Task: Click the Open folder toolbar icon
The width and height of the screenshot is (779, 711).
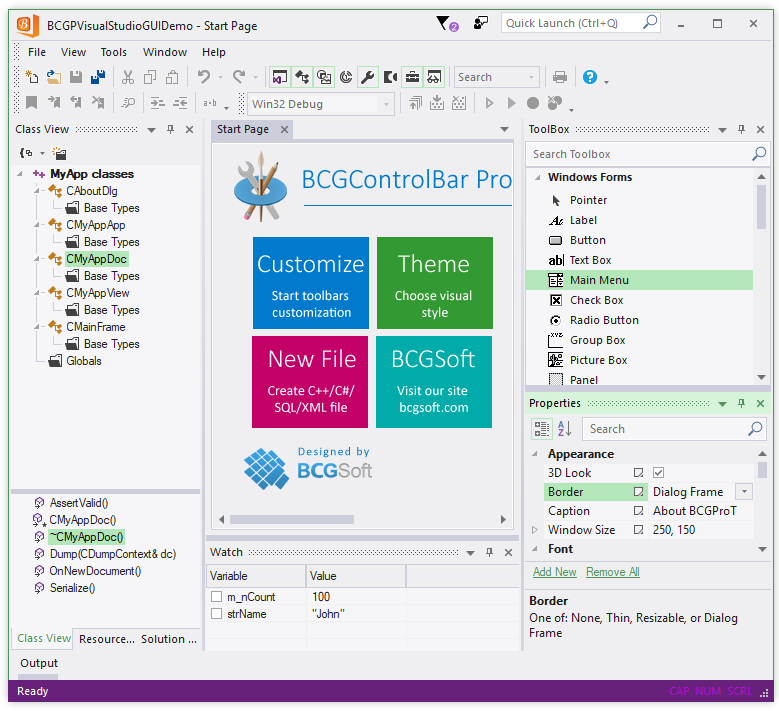Action: pos(54,77)
